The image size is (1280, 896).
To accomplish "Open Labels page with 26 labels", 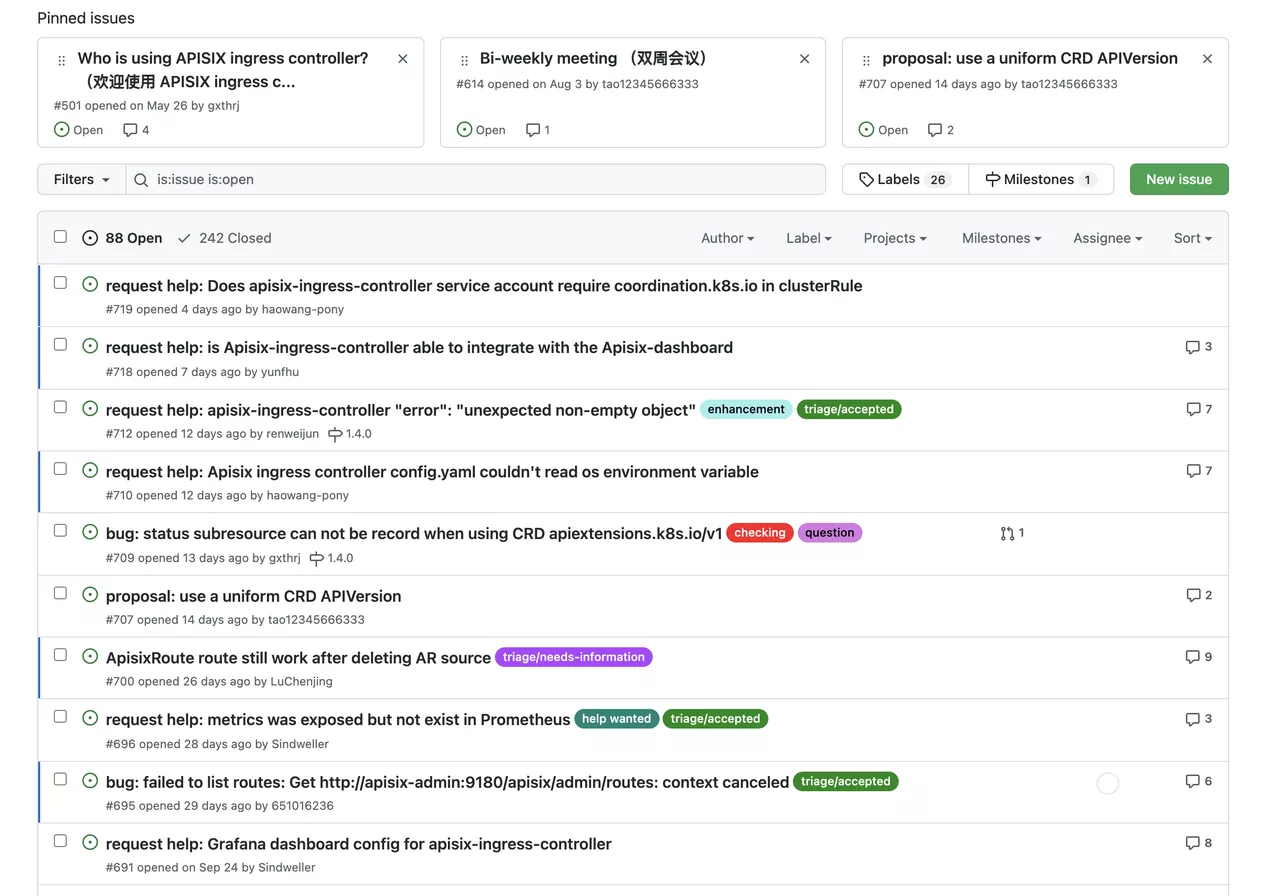I will [x=905, y=180].
